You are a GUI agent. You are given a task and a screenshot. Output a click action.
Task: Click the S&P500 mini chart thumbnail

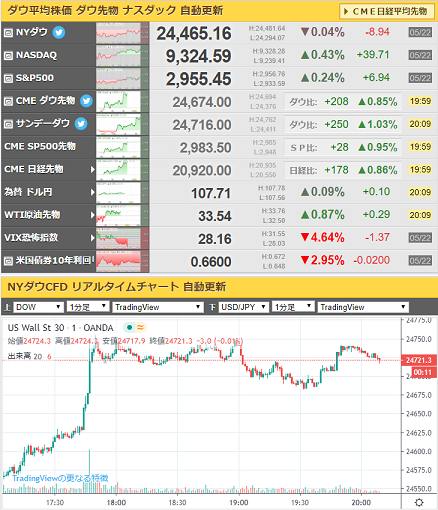click(x=122, y=78)
